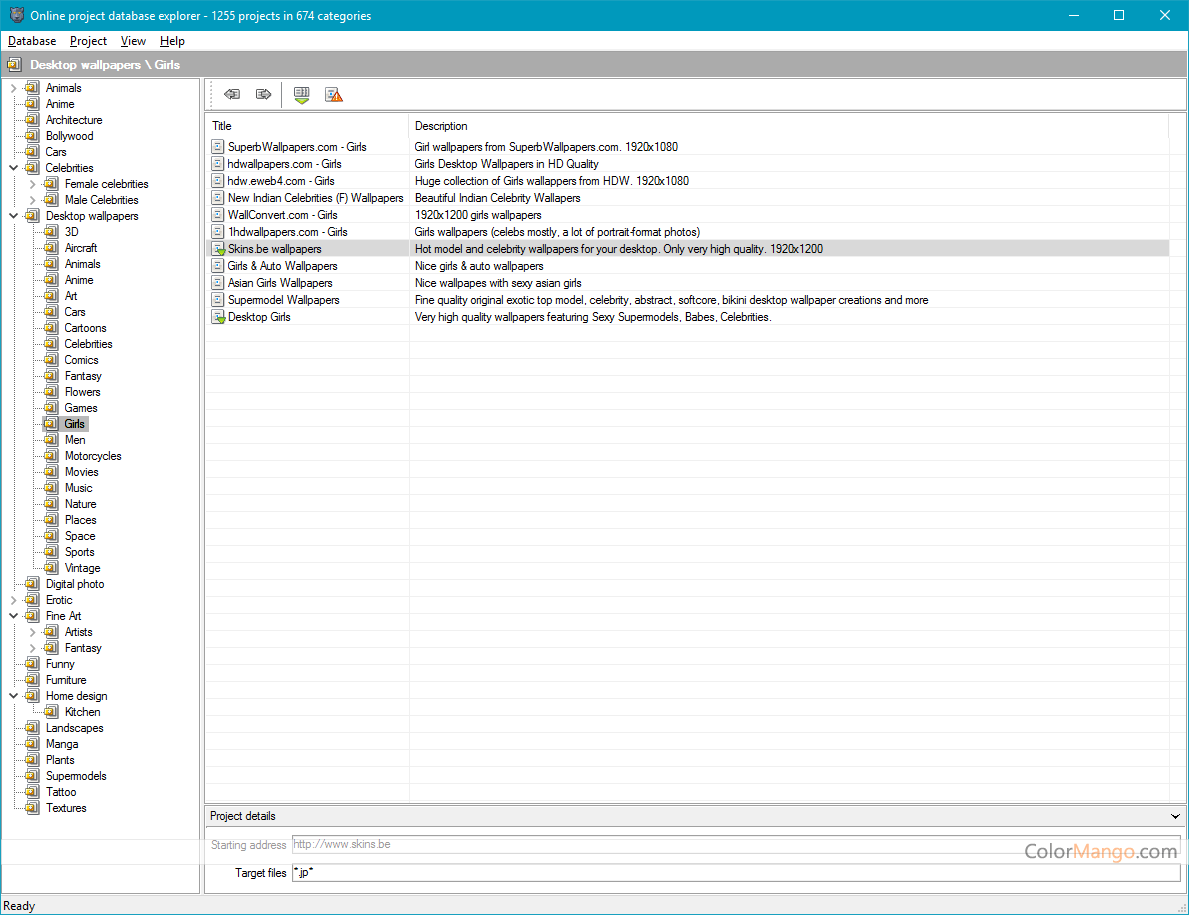The height and width of the screenshot is (915, 1189).
Task: Select the Funny category
Action: [x=60, y=664]
